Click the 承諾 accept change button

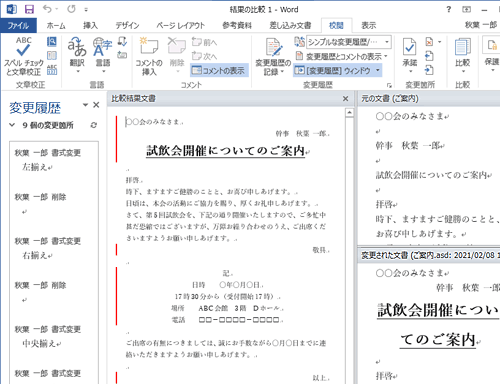click(410, 55)
